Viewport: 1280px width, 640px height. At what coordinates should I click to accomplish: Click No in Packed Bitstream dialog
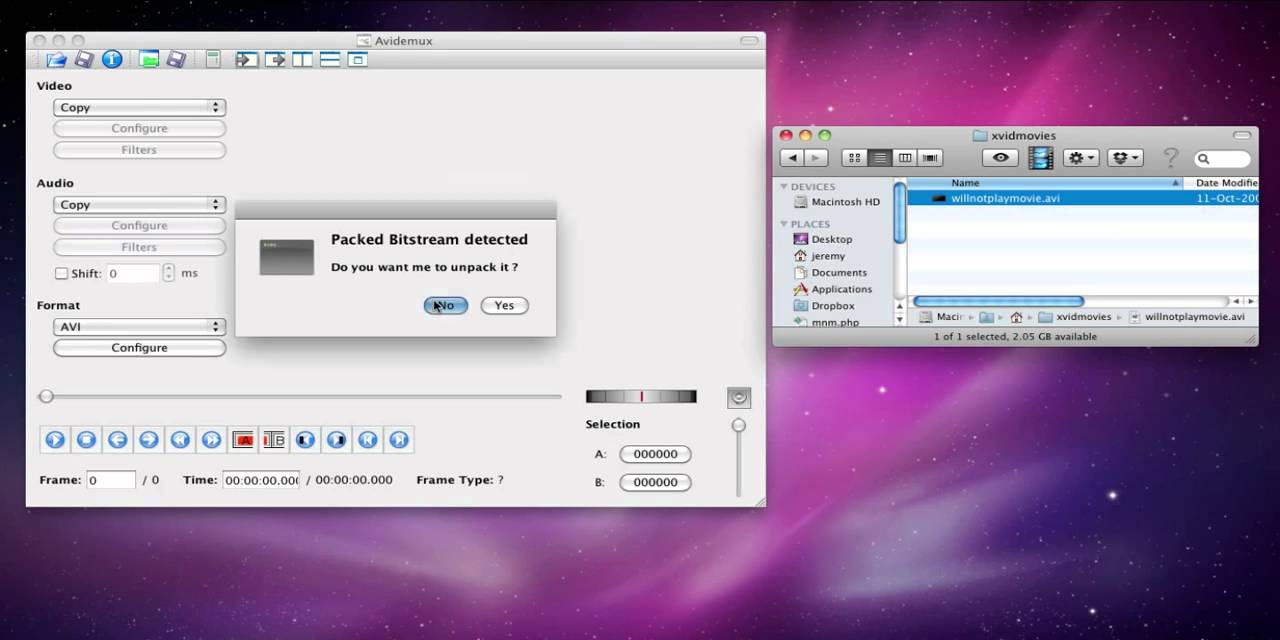445,305
